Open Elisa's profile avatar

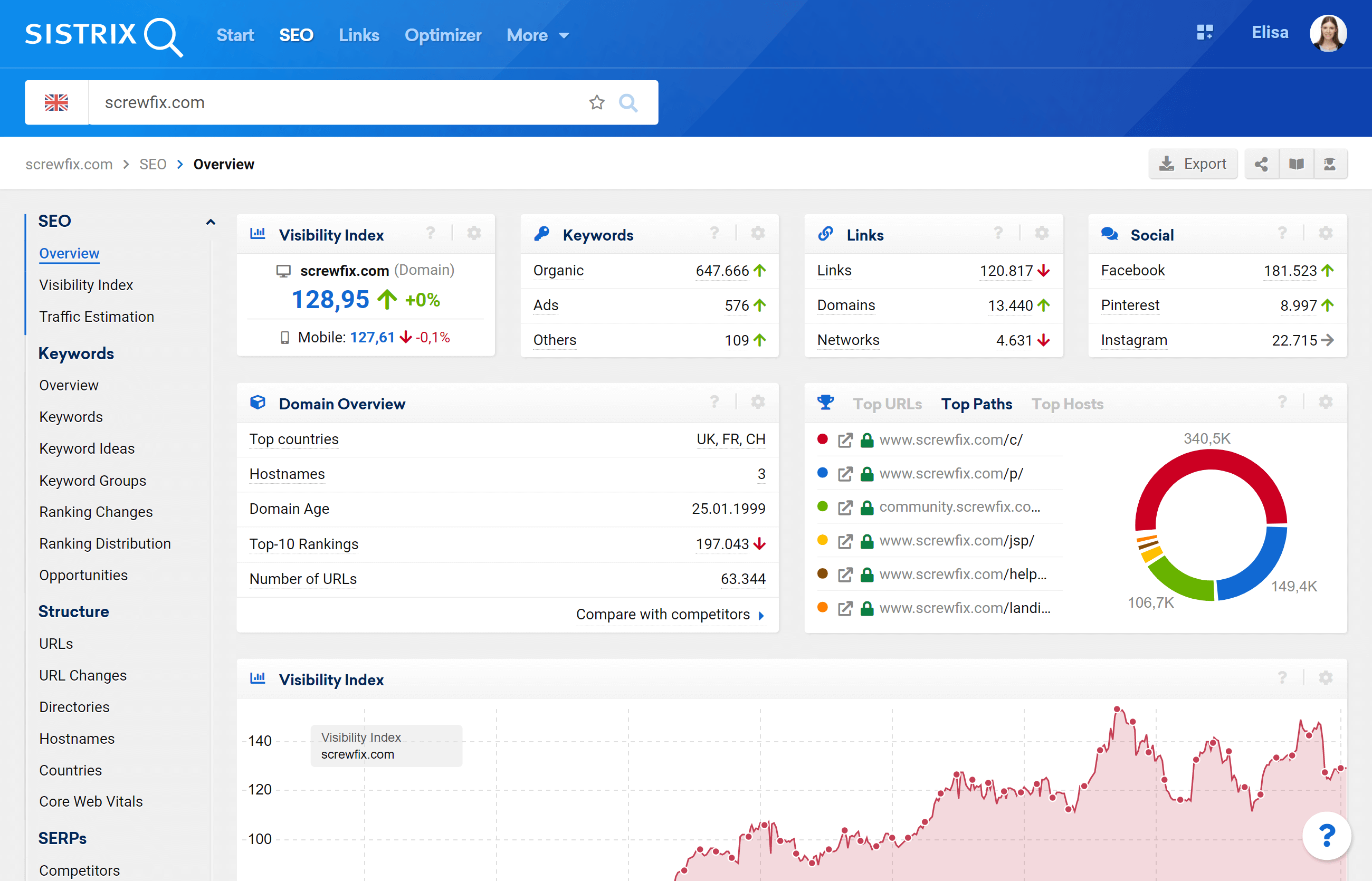1328,33
